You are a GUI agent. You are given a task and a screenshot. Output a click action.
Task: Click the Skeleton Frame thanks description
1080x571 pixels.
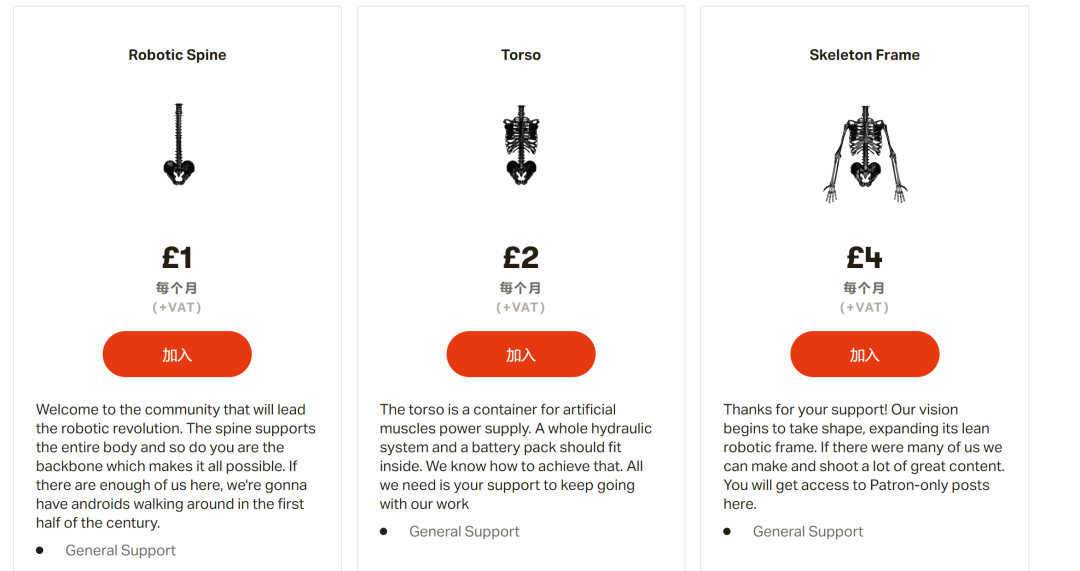click(x=864, y=457)
